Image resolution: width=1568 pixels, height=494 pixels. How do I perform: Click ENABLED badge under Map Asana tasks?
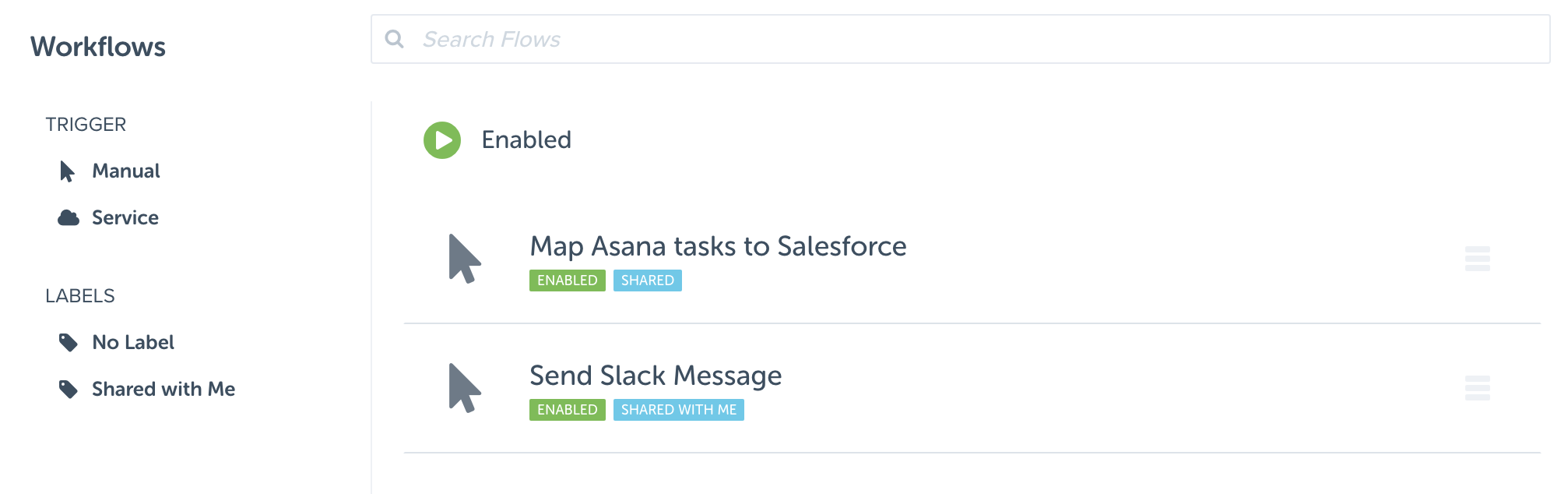click(568, 281)
